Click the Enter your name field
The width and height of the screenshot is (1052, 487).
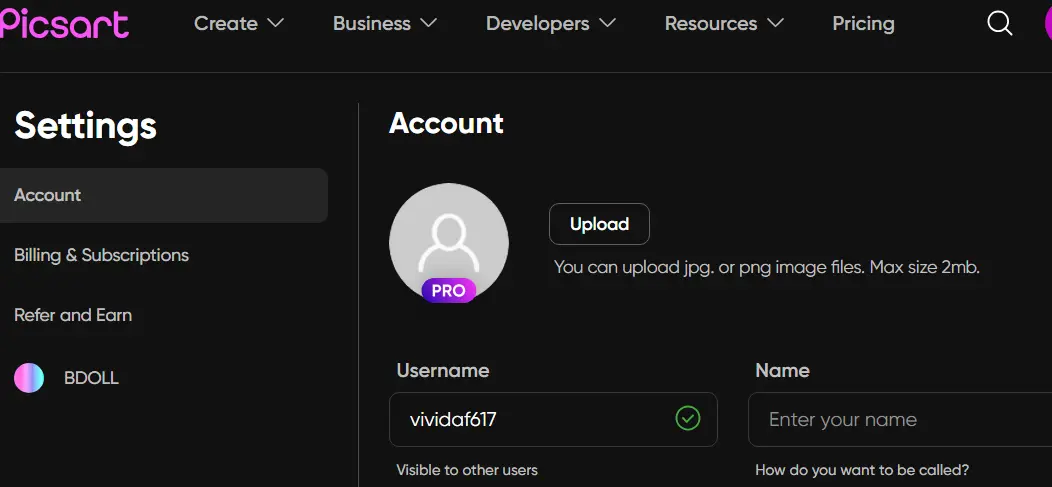[900, 419]
